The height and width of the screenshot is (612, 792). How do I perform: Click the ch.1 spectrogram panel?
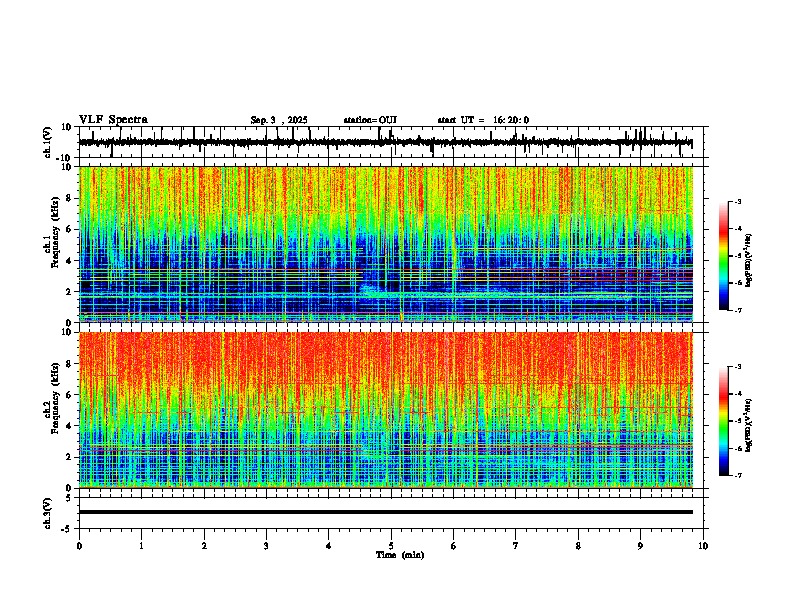pos(386,244)
